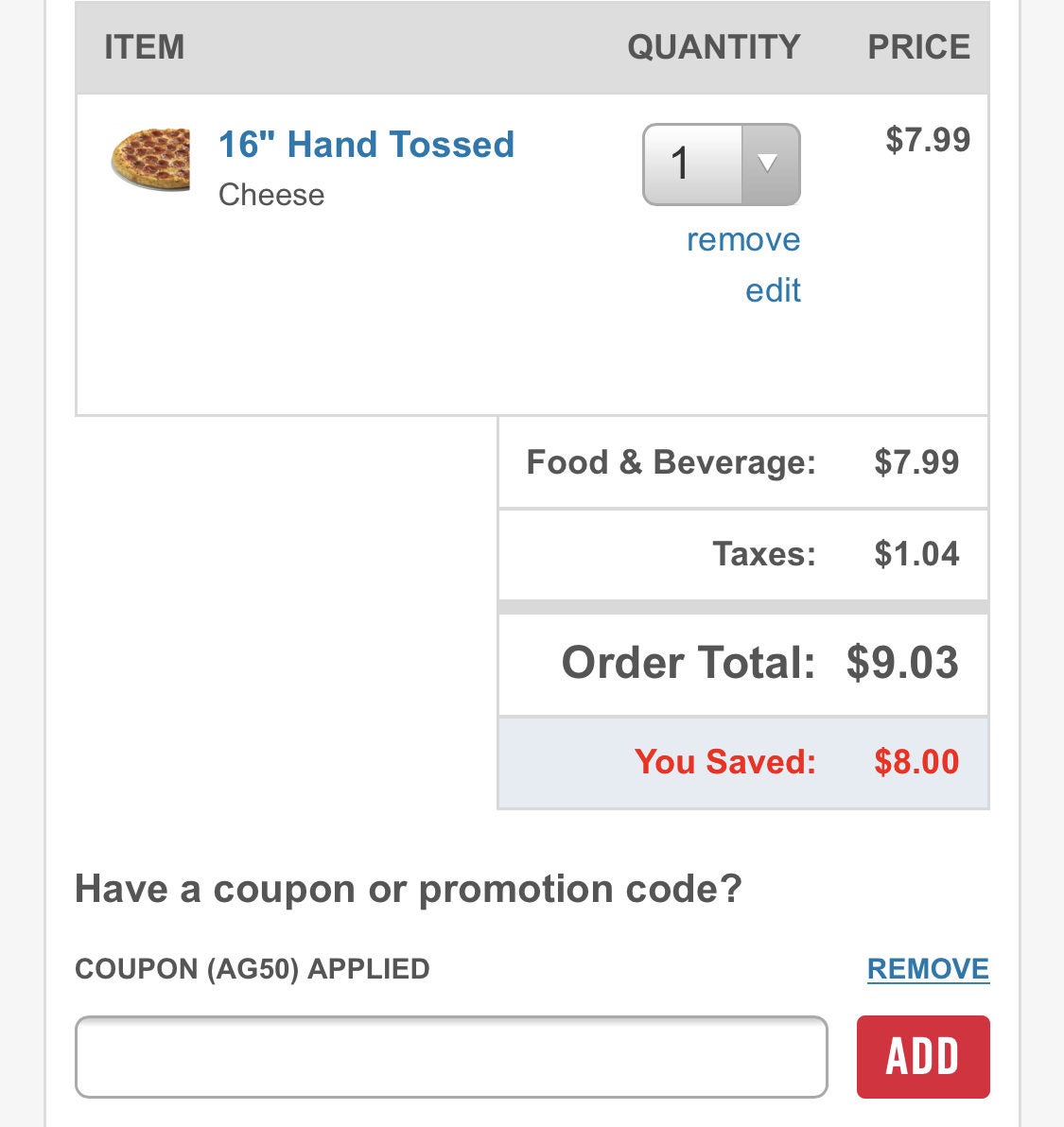This screenshot has height=1127, width=1064.
Task: Remove the Hand Tossed pizza from order
Action: click(743, 239)
